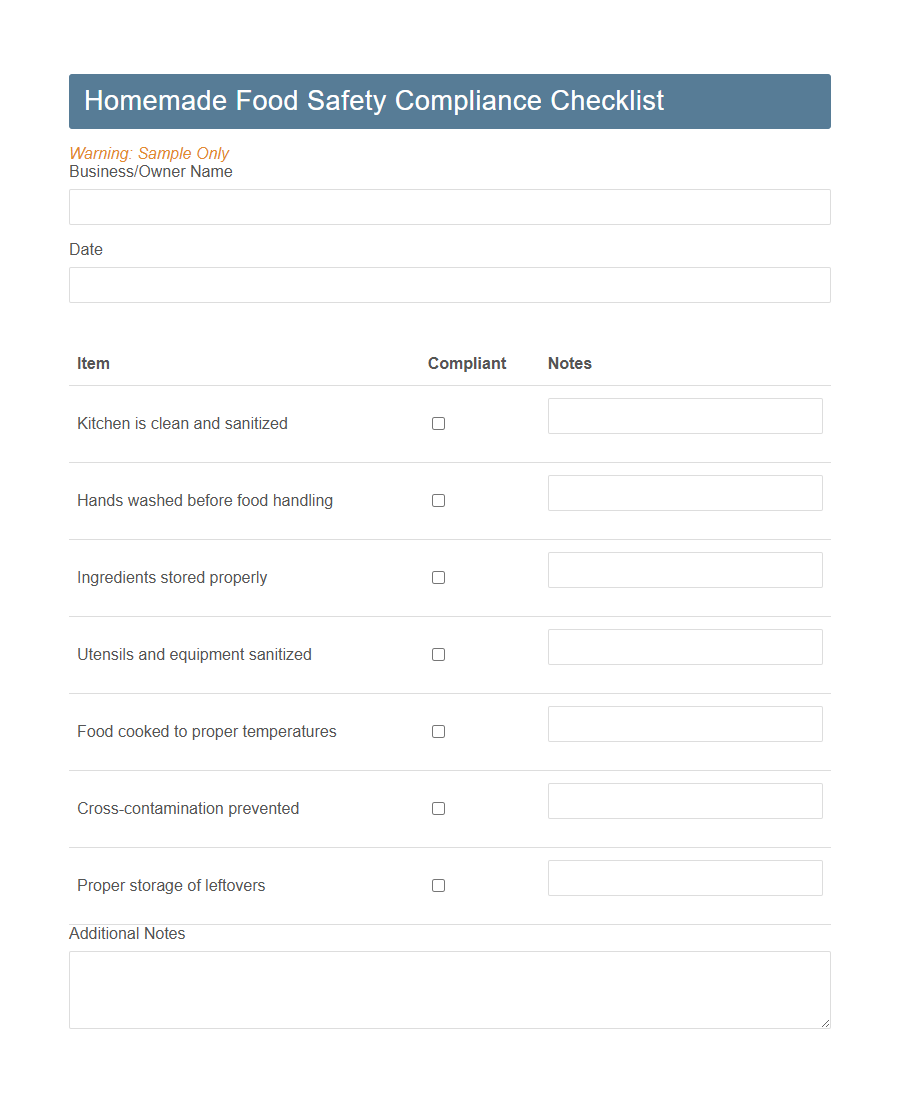900x1105 pixels.
Task: Click the Warning: Sample Only text
Action: click(149, 153)
